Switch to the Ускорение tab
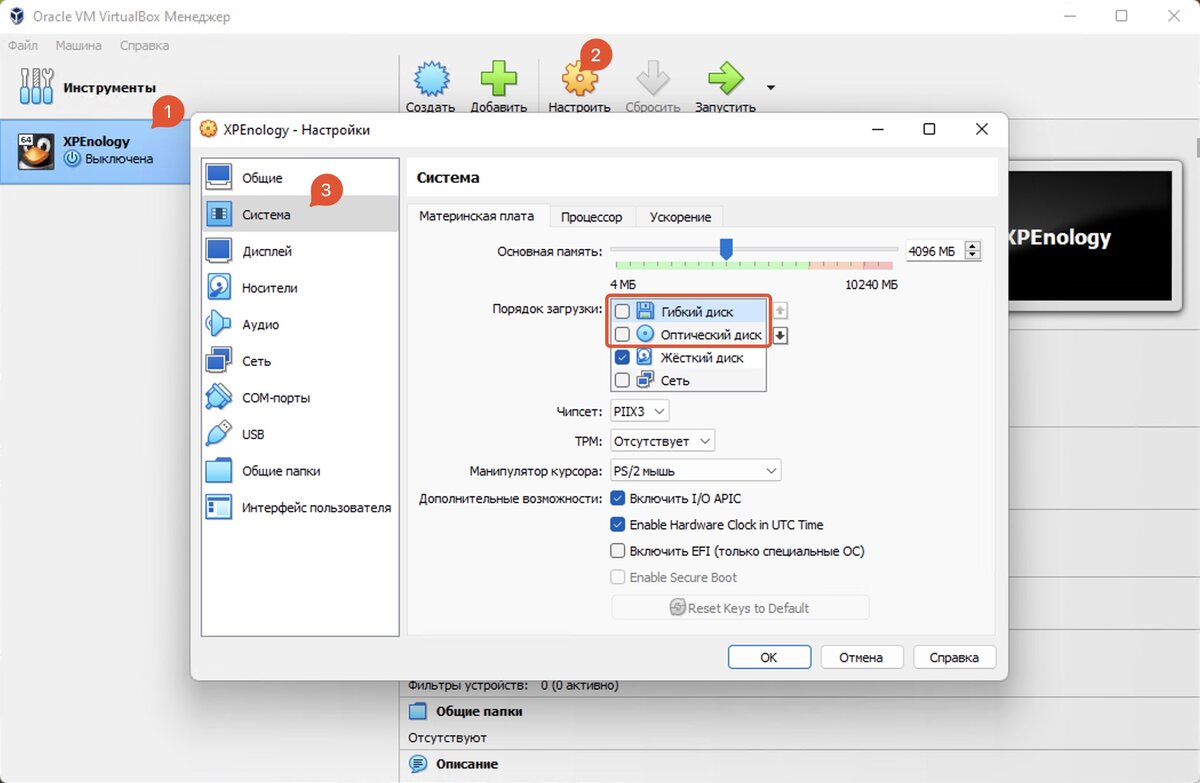This screenshot has width=1200, height=783. pyautogui.click(x=680, y=217)
